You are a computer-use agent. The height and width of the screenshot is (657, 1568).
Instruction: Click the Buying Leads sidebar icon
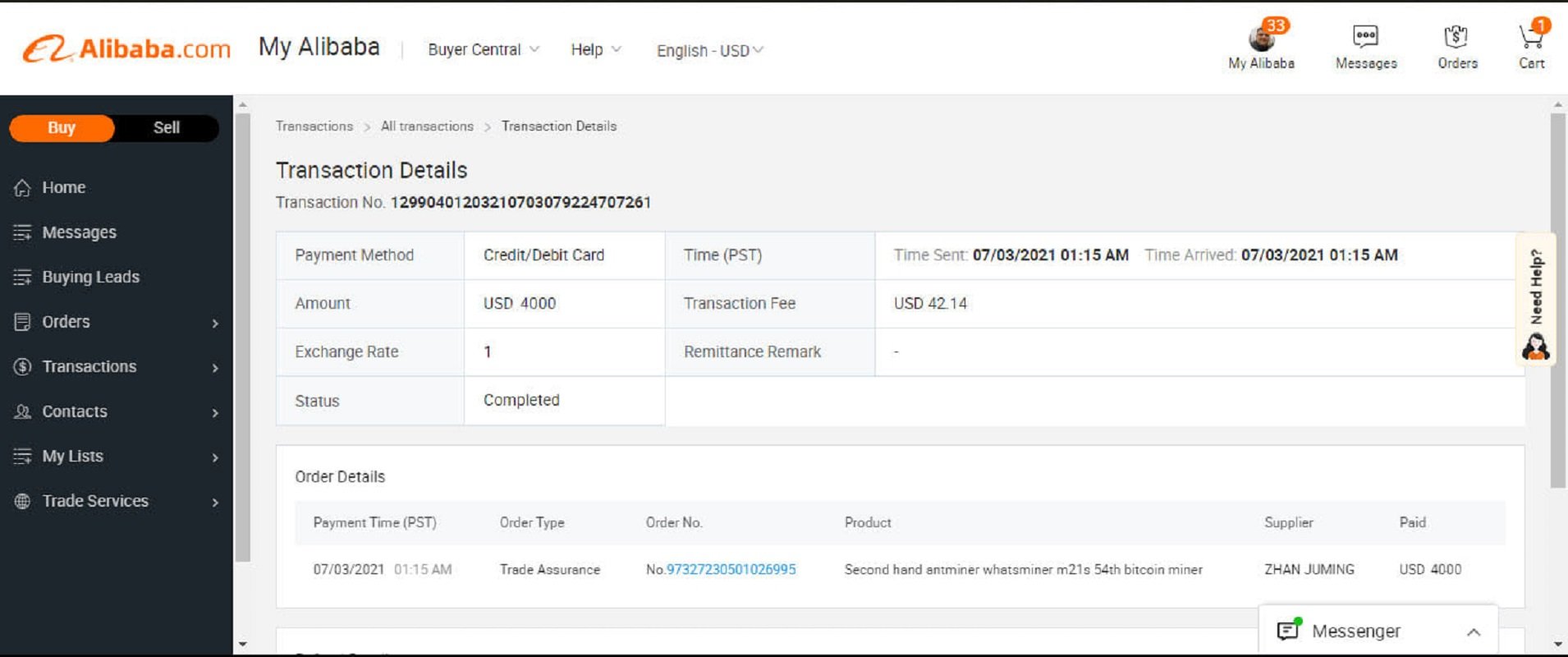[22, 278]
